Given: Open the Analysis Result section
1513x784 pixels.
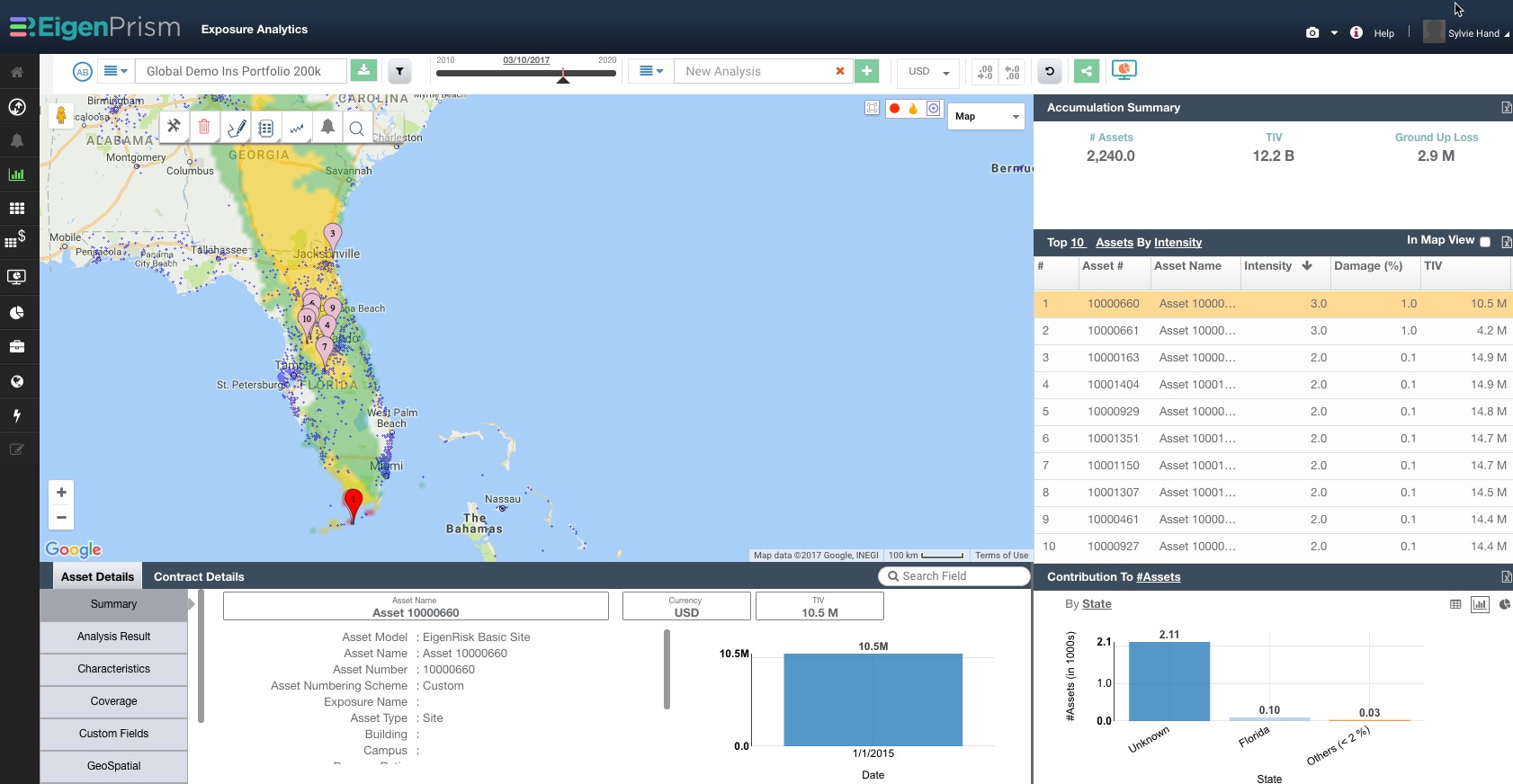Looking at the screenshot, I should (113, 637).
